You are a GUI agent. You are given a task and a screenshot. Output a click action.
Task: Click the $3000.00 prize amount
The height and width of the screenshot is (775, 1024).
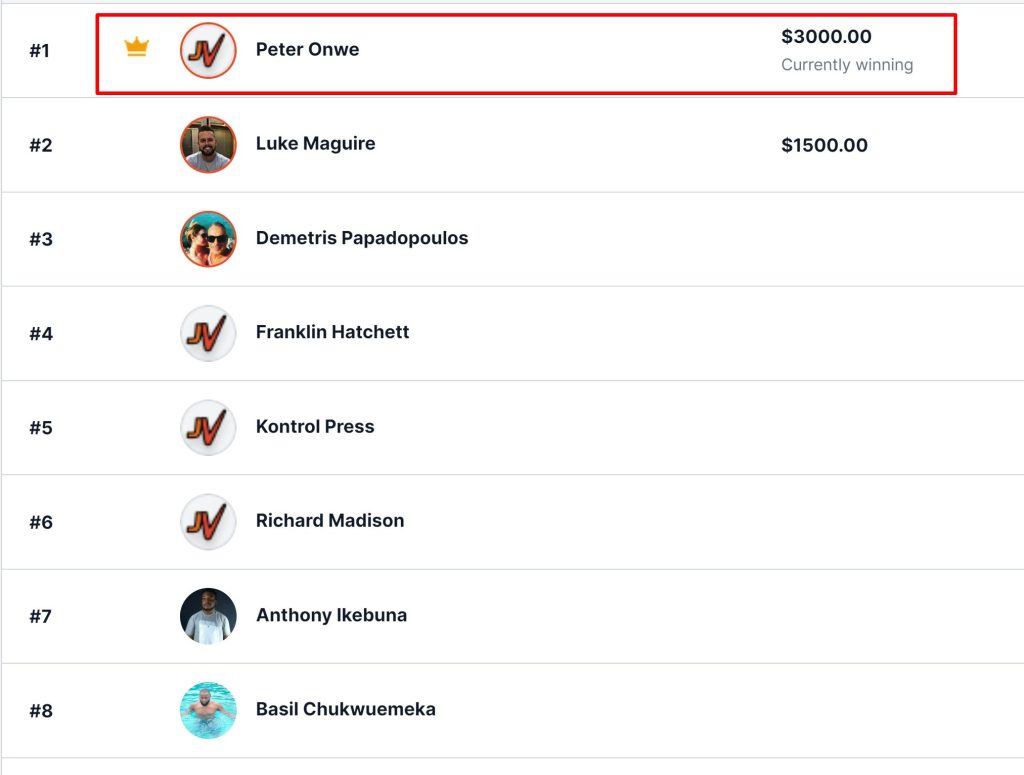point(826,37)
